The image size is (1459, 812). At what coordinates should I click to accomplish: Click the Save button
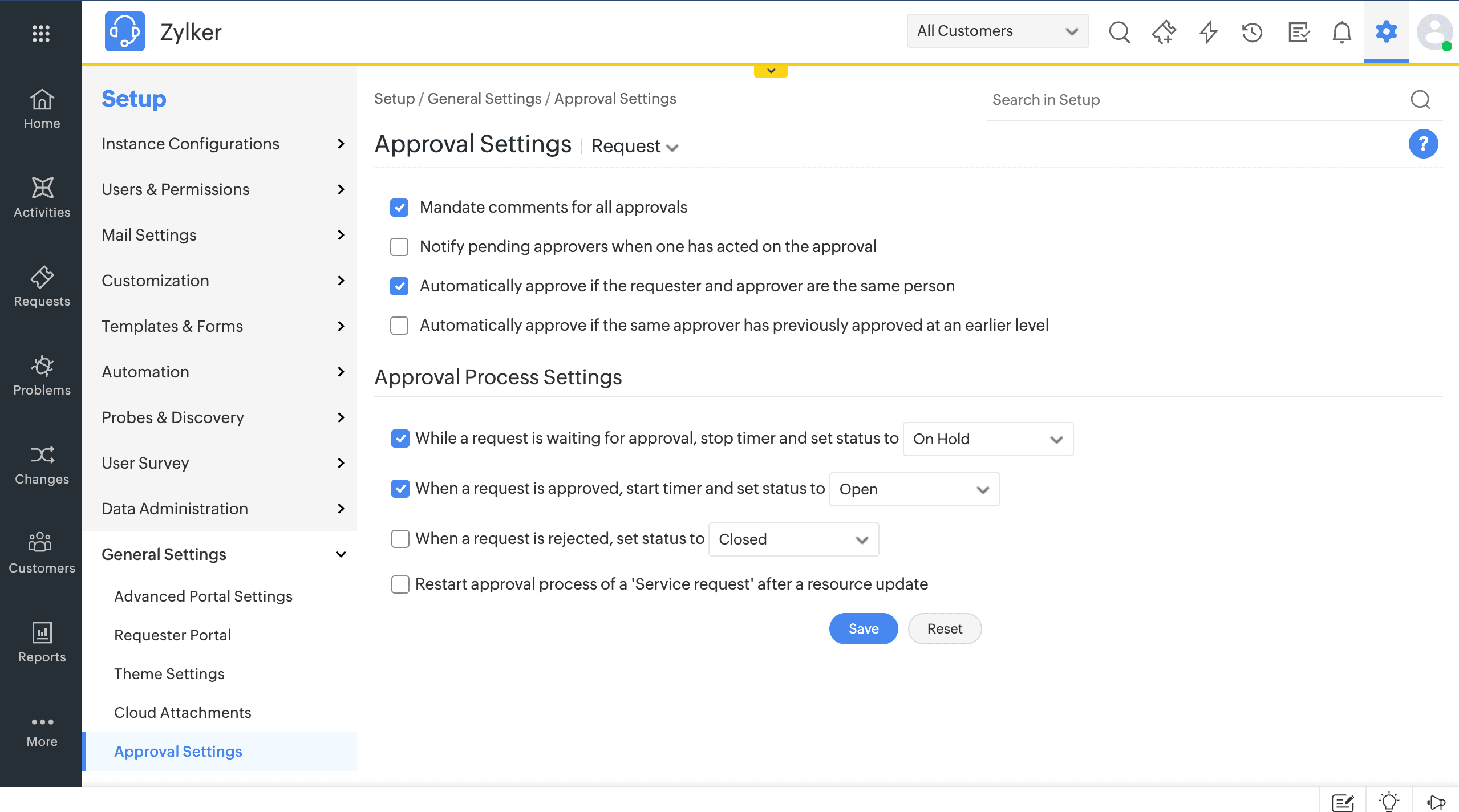pos(863,628)
